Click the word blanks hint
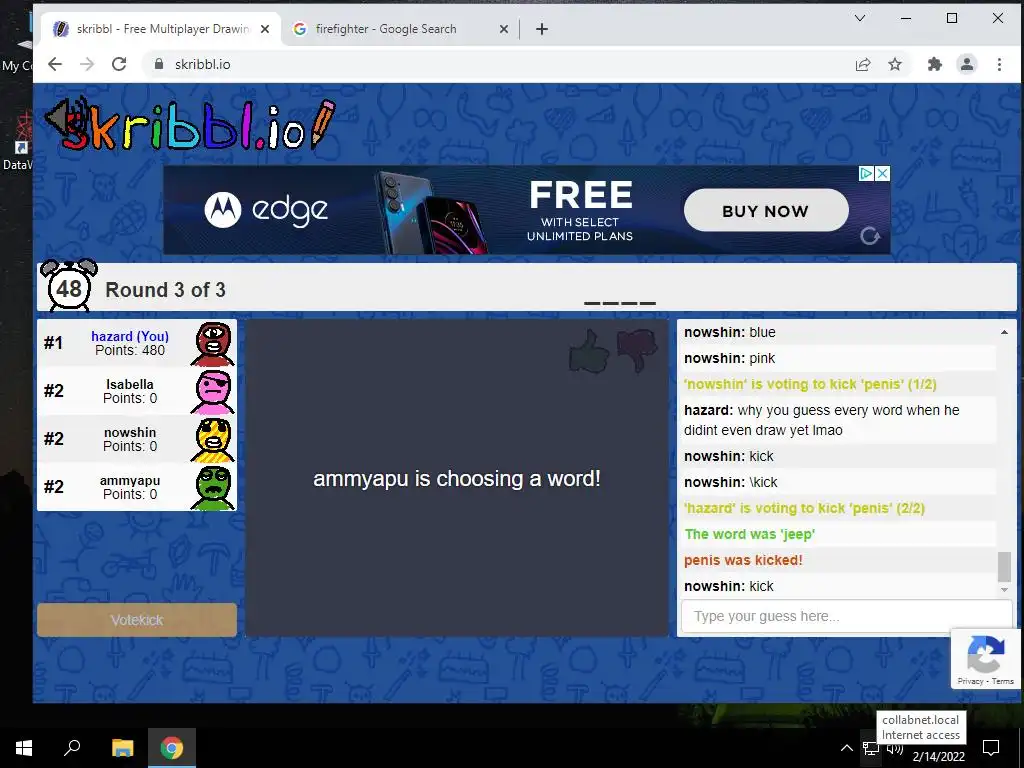Screen dimensions: 1024x768 click(620, 303)
